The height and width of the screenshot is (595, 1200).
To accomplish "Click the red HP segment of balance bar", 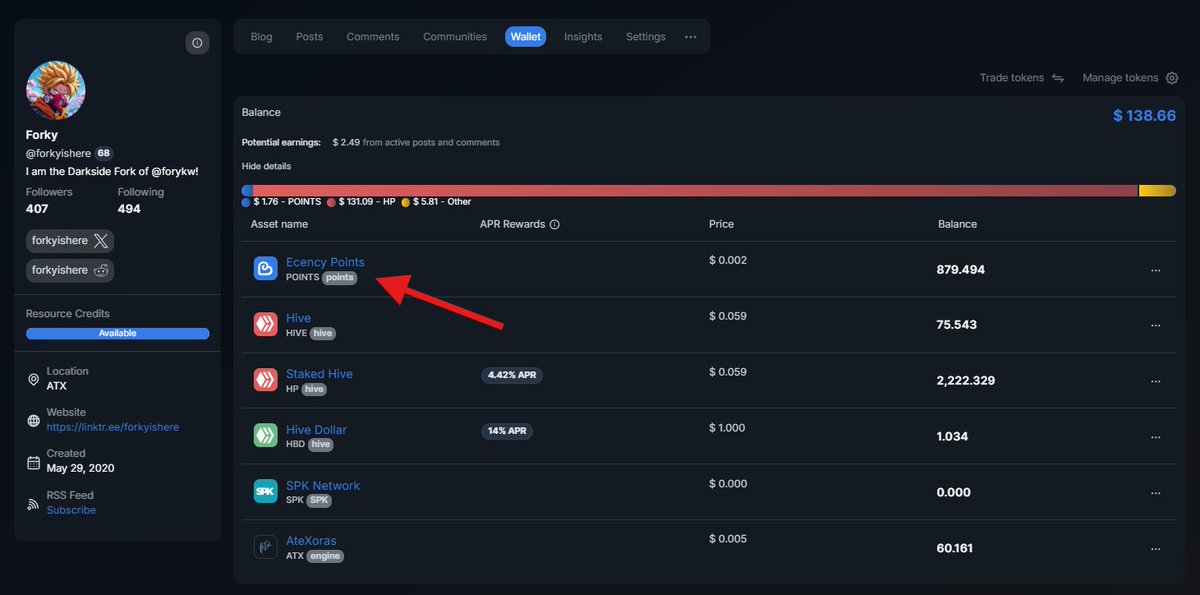I will click(x=695, y=190).
